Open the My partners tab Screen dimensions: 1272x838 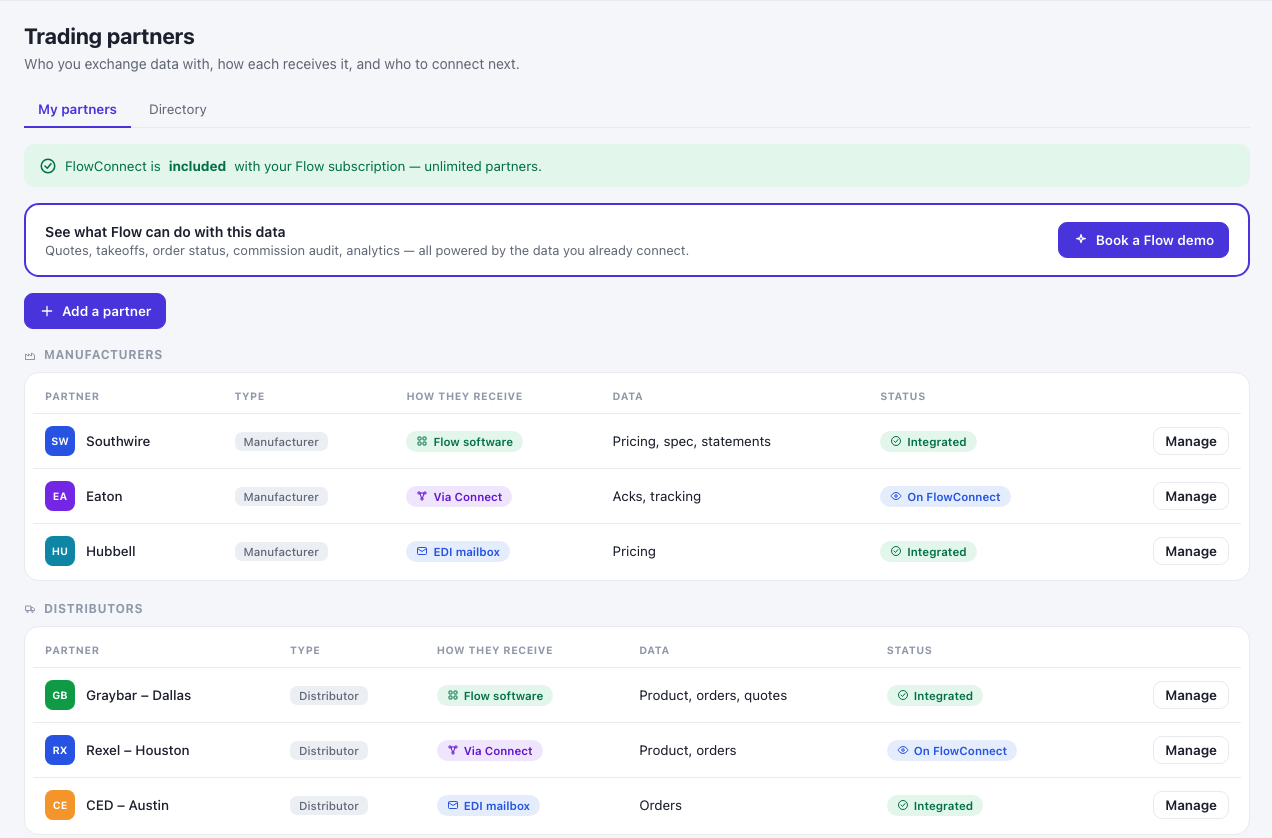click(77, 109)
